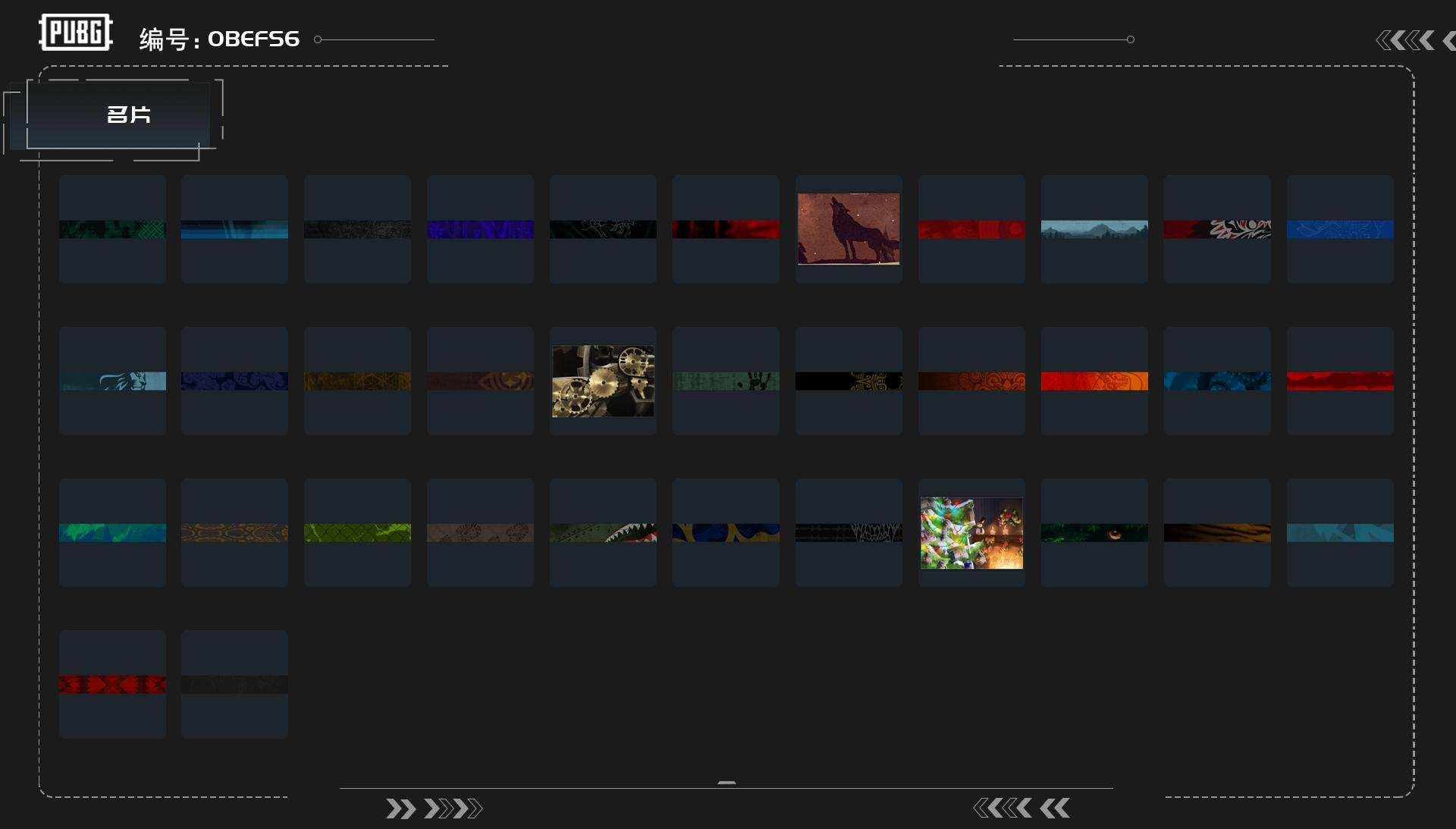Select the shark teeth banner card
This screenshot has height=829, width=1456.
click(603, 532)
